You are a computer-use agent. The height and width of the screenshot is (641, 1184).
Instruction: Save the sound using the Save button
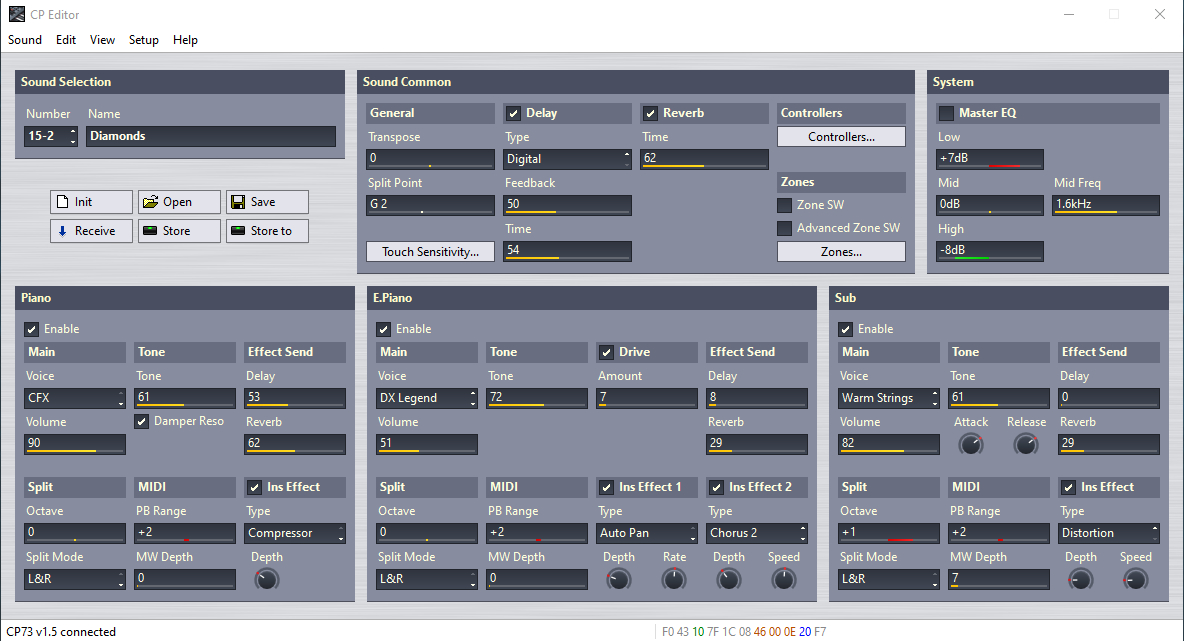(266, 202)
